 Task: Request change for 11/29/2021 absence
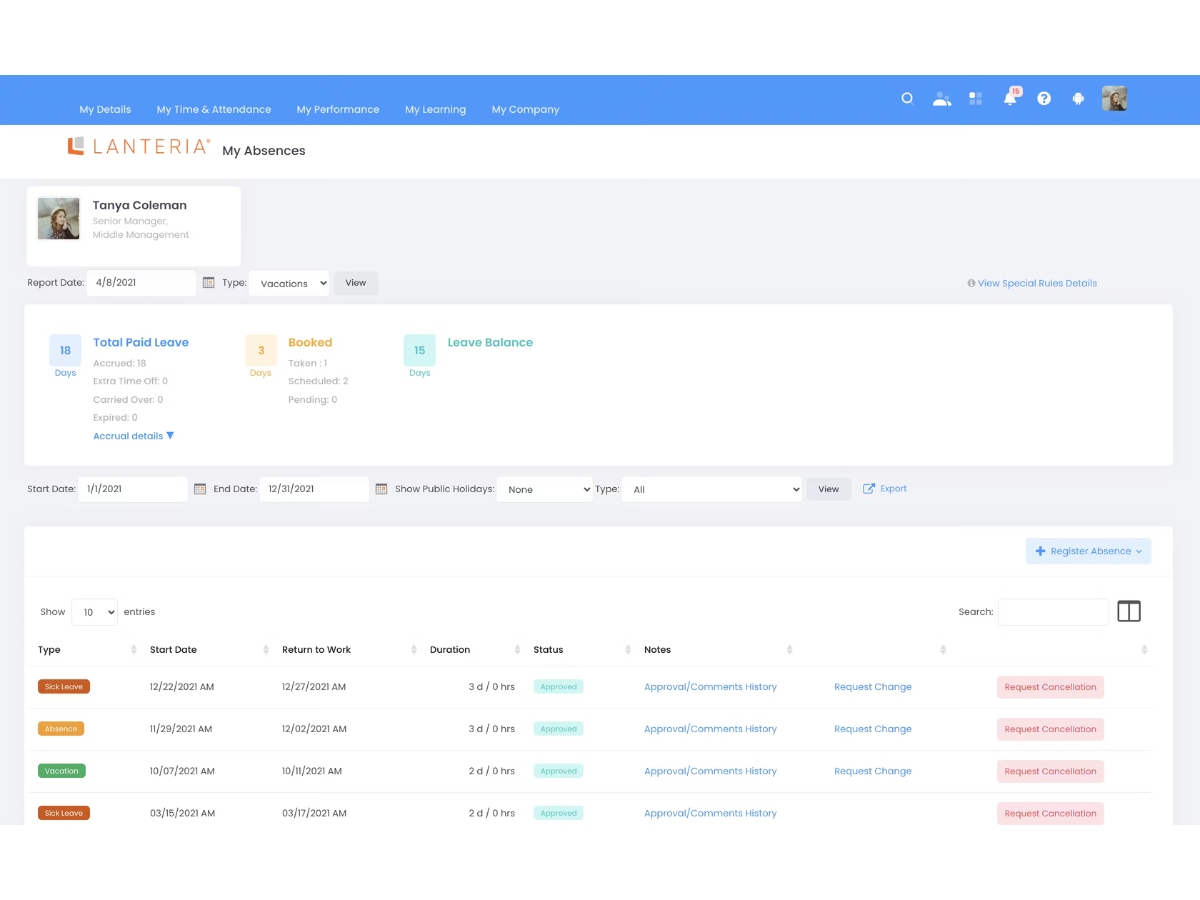click(873, 729)
